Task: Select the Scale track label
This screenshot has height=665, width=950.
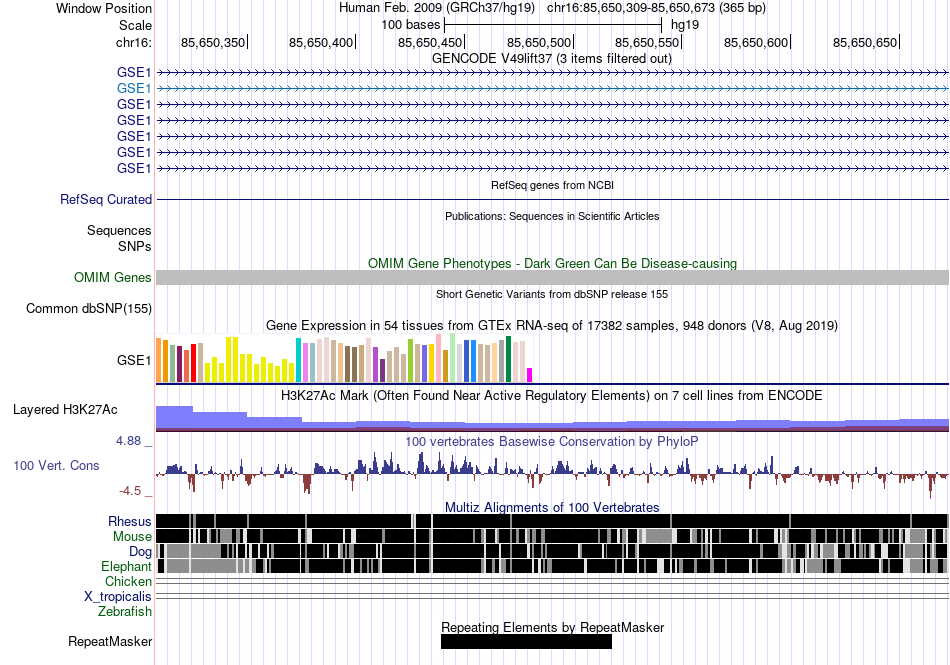Action: click(135, 25)
